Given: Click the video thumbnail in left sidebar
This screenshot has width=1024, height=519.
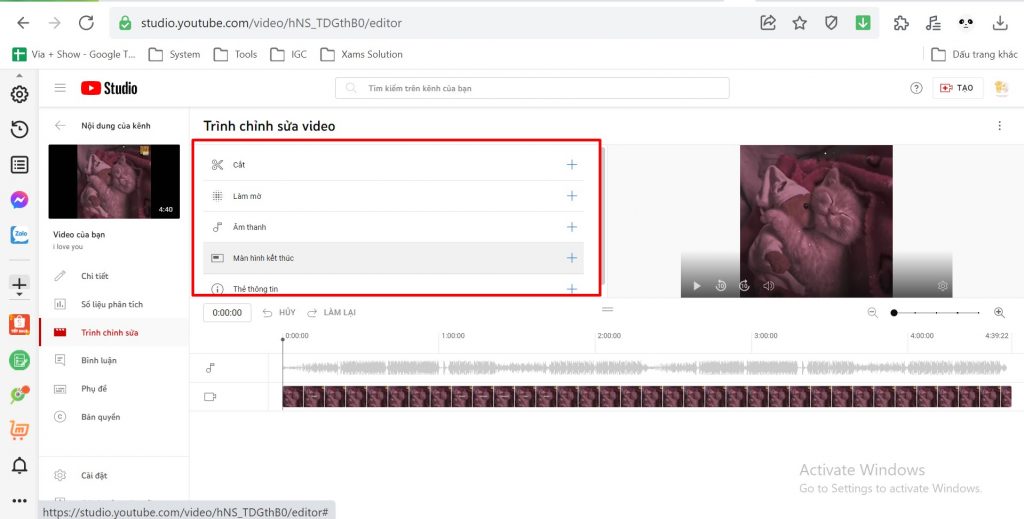Looking at the screenshot, I should (114, 181).
